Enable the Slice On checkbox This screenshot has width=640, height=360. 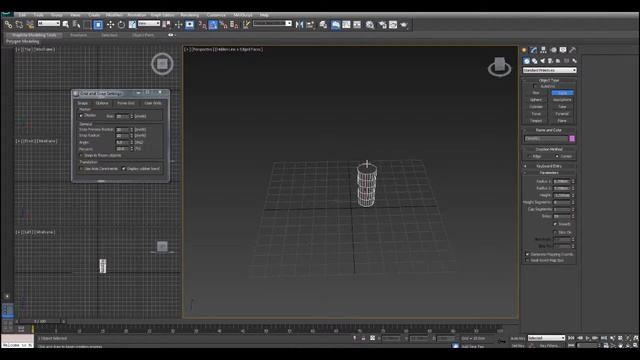(555, 232)
